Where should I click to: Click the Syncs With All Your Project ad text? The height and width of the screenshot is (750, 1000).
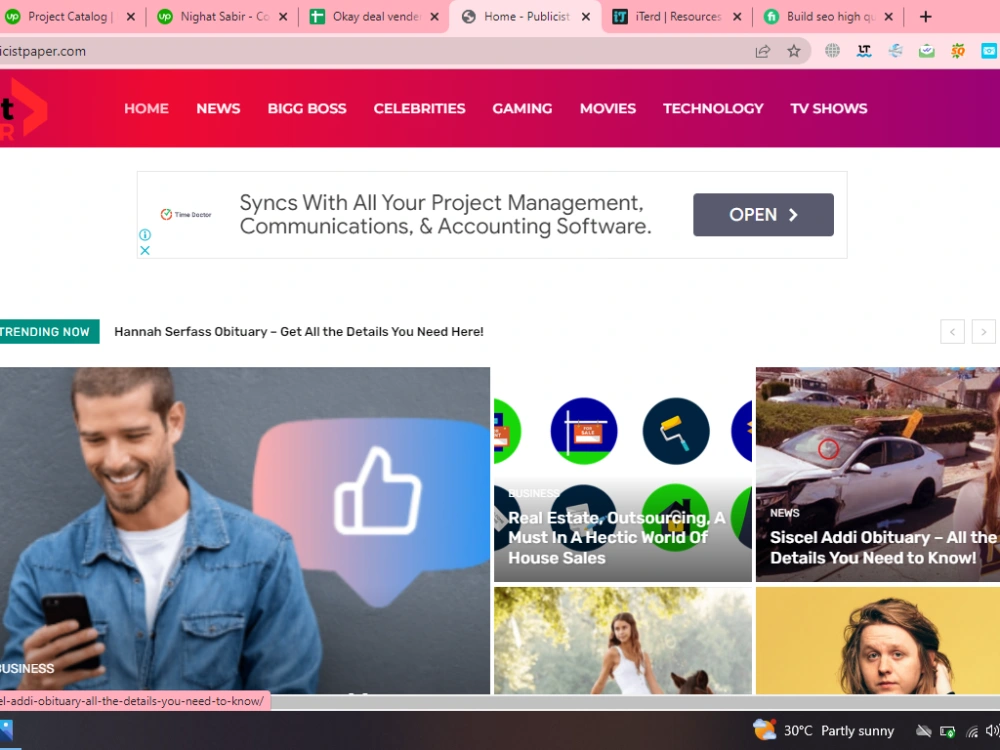point(445,214)
